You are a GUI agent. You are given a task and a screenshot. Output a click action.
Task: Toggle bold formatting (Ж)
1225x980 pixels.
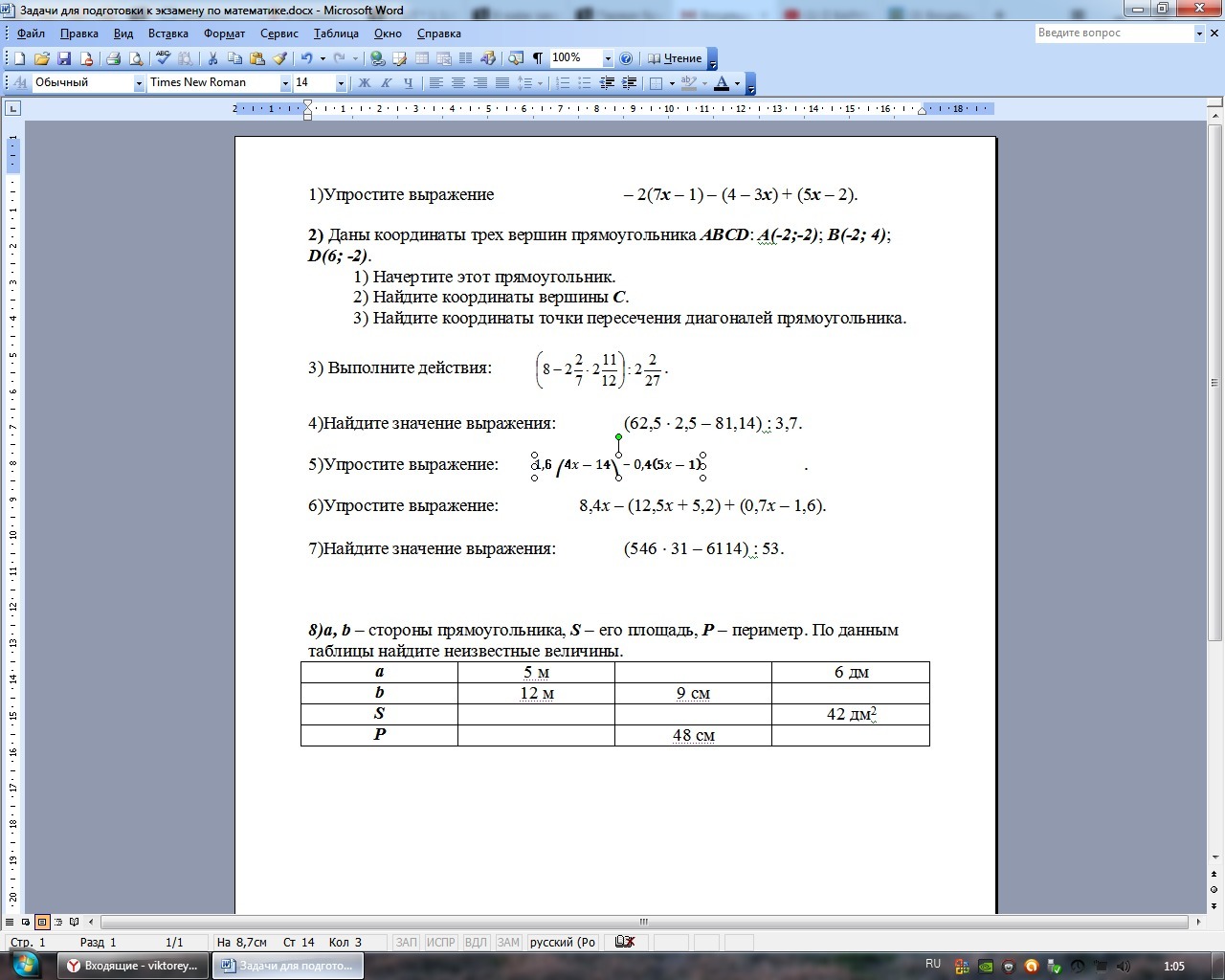pos(364,83)
